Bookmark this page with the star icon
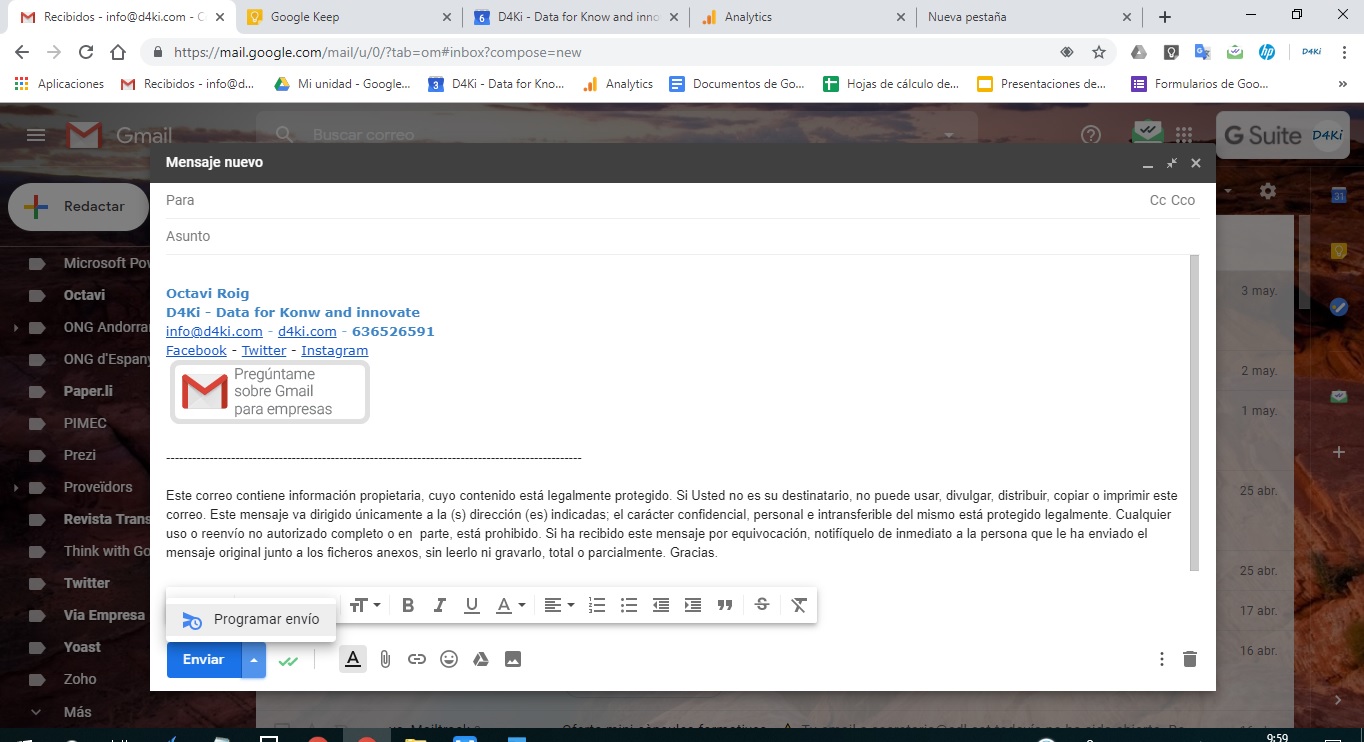 coord(1099,52)
